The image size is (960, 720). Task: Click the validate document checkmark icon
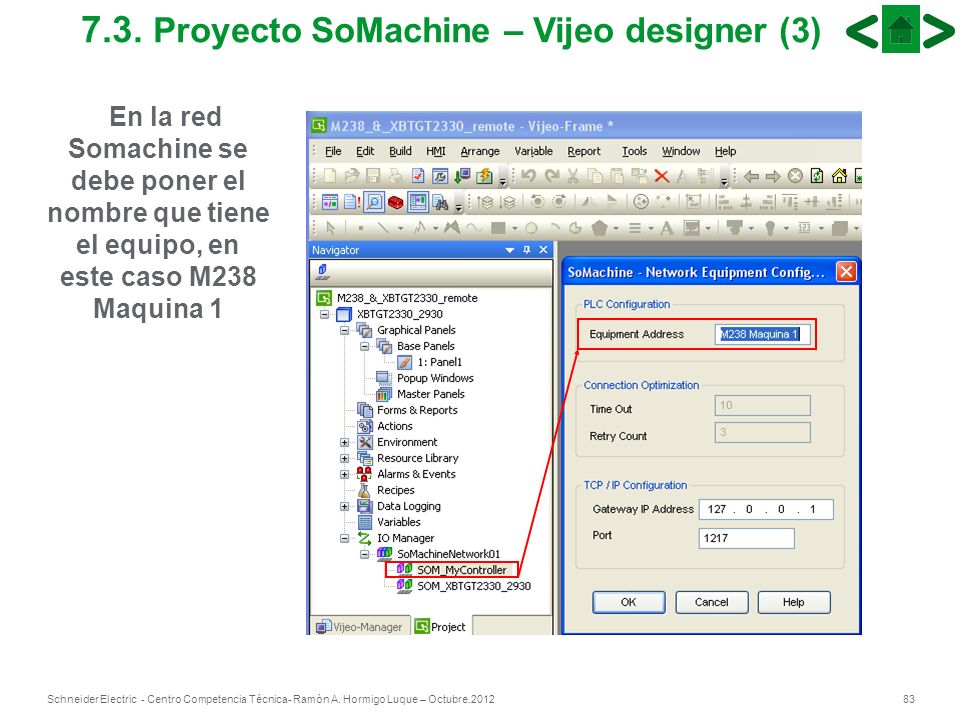coord(418,176)
